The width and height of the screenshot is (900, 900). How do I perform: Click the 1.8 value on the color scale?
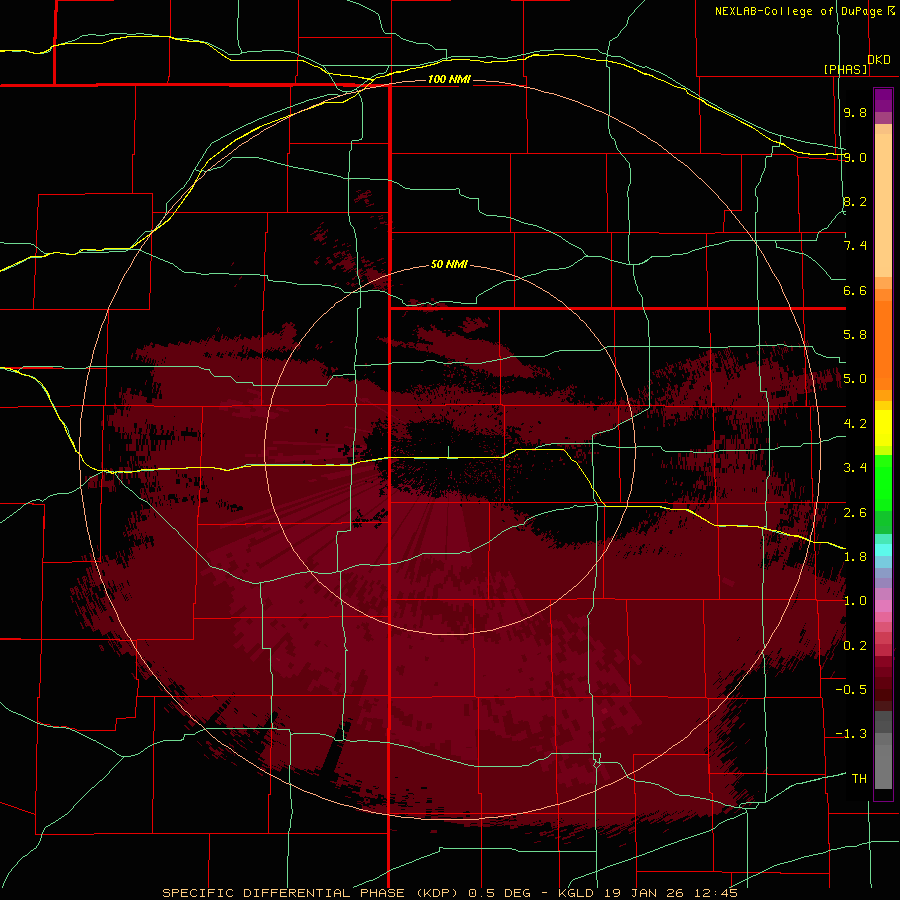[x=855, y=557]
